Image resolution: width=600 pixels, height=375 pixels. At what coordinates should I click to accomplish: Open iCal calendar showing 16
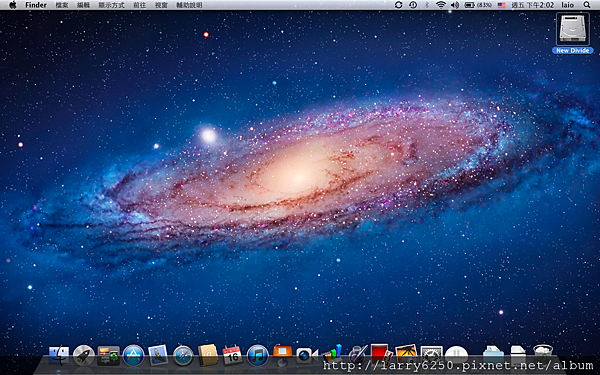pos(232,355)
